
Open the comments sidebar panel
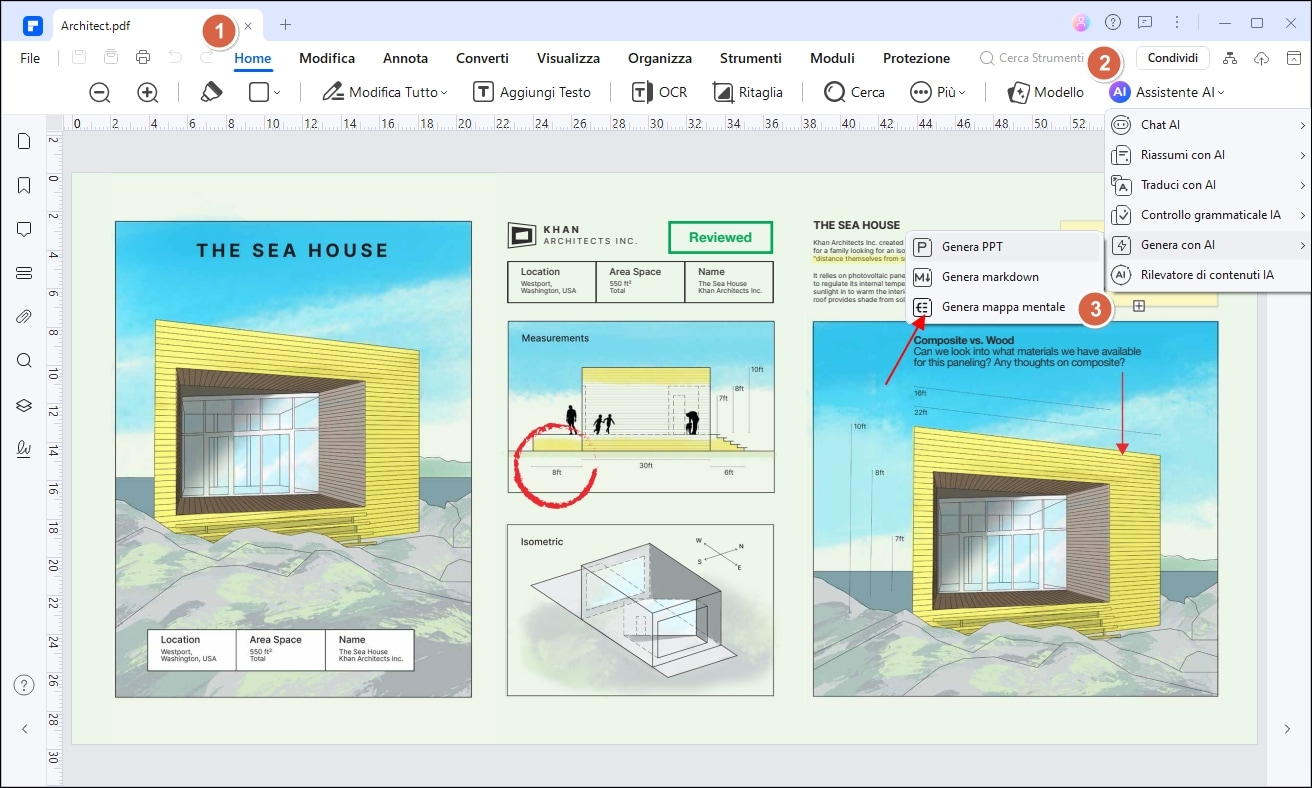tap(24, 229)
